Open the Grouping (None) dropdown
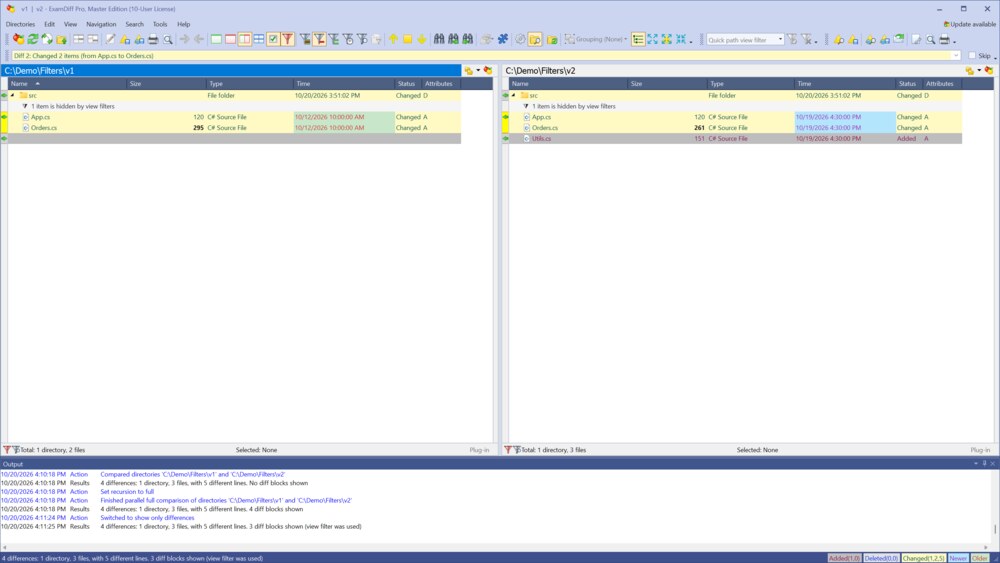This screenshot has height=563, width=1000. click(x=596, y=40)
